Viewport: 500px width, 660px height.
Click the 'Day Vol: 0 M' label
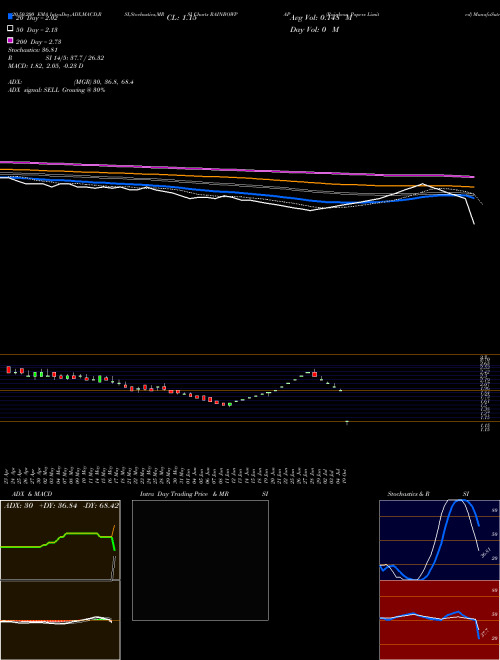coord(314,30)
